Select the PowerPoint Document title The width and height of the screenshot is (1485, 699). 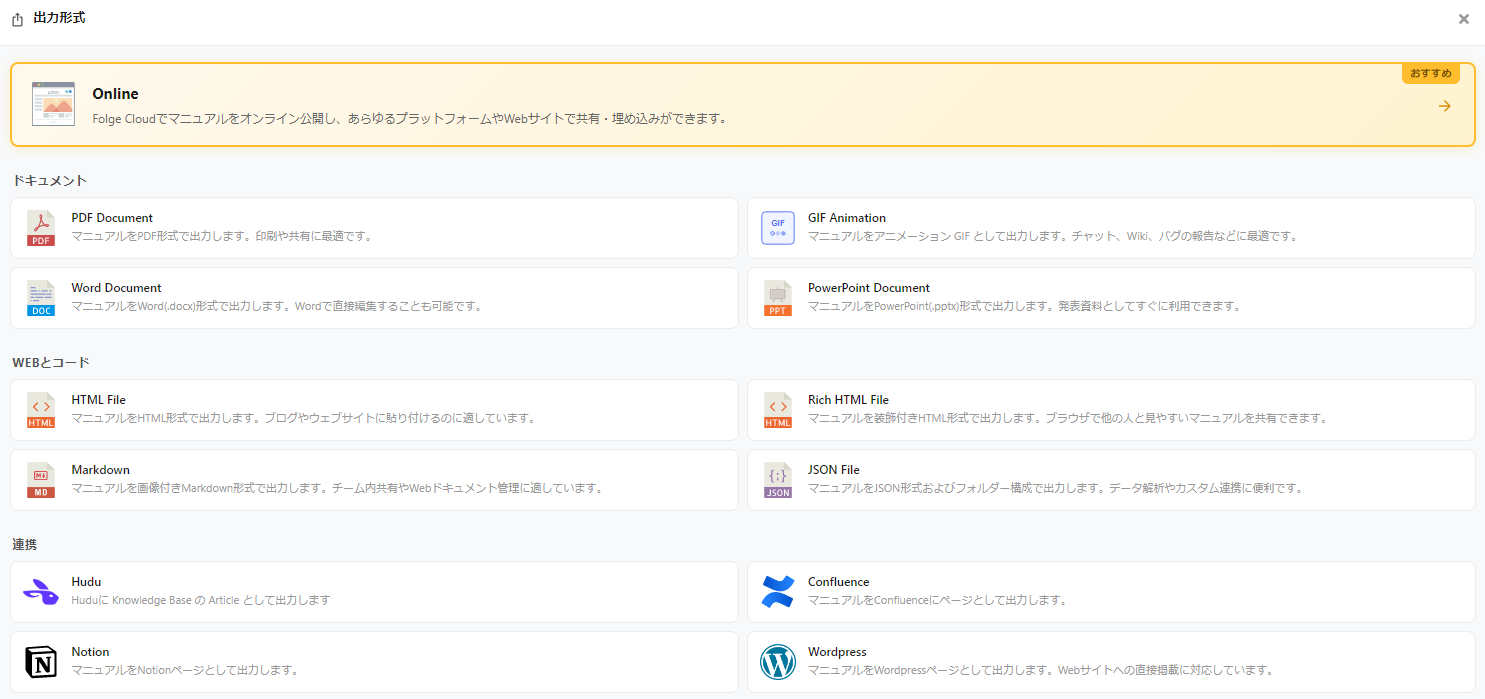[x=869, y=288]
